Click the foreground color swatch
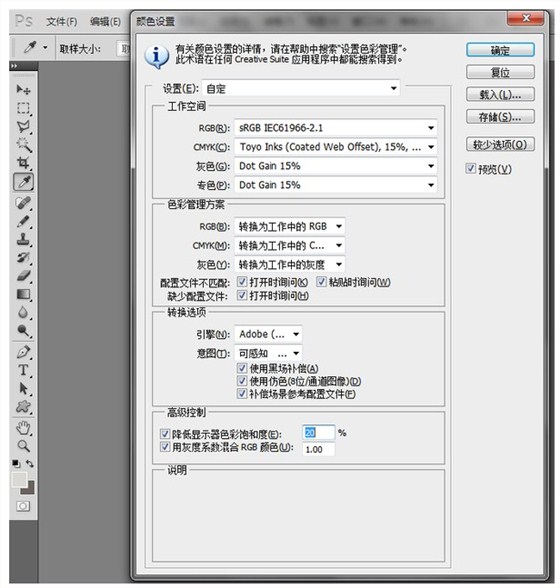 (x=19, y=479)
